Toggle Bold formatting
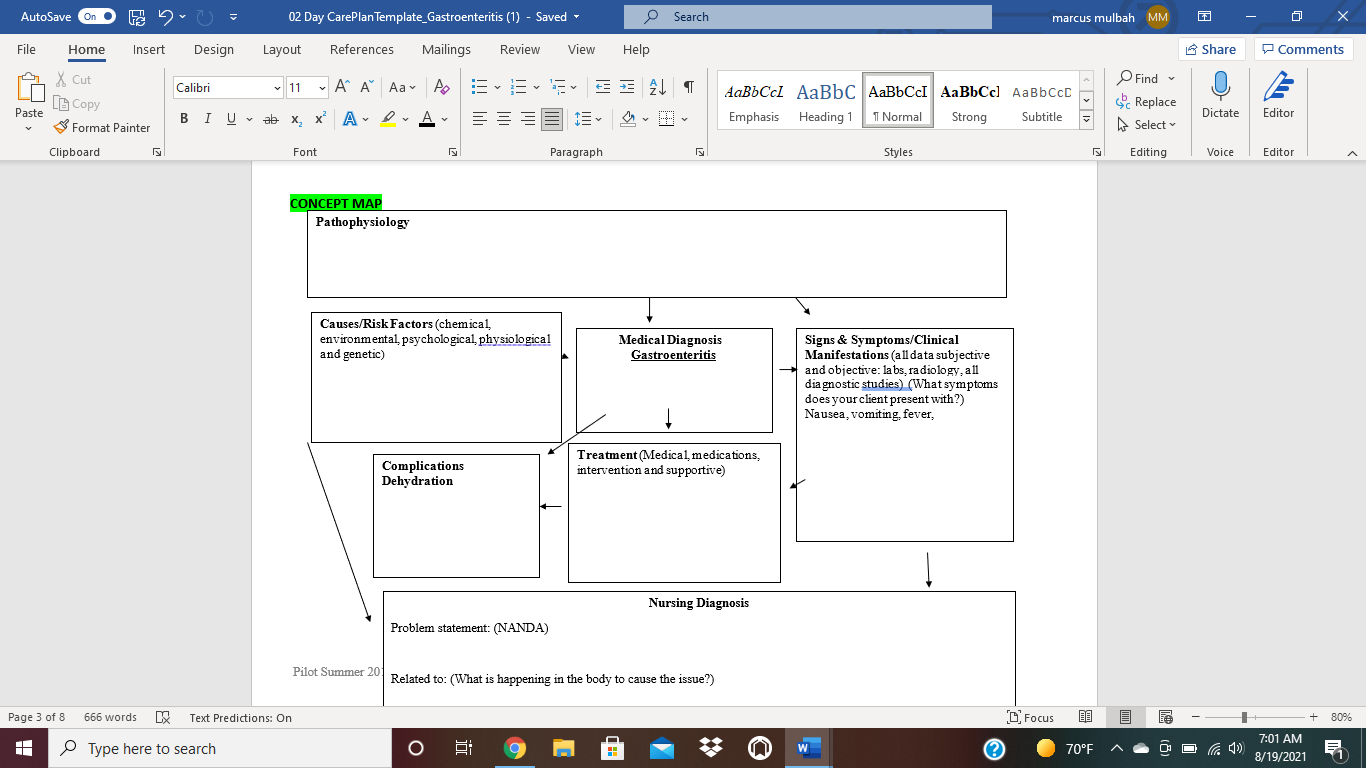 pos(184,119)
